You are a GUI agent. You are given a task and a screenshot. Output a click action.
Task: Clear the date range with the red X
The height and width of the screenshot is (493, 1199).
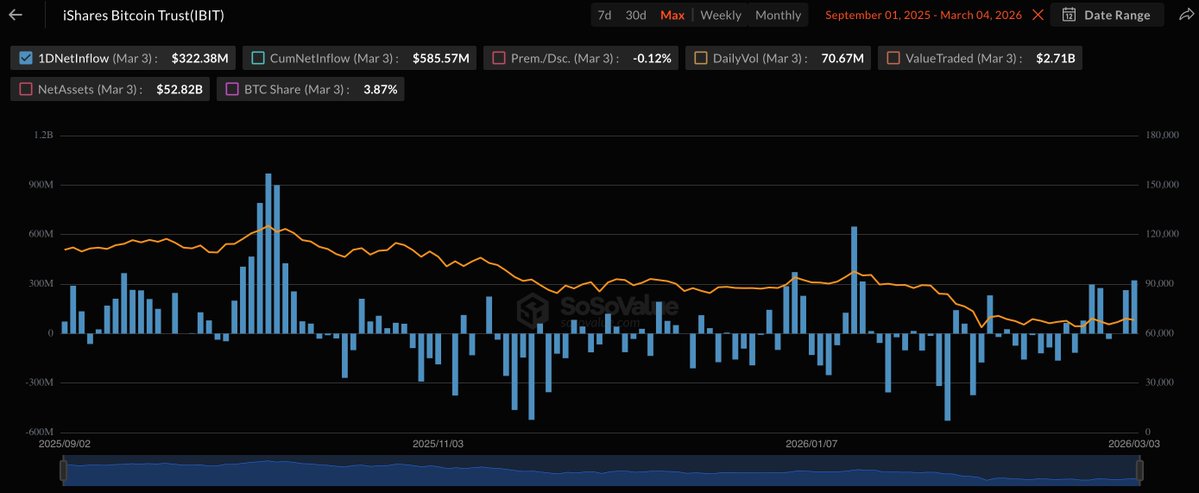(x=1038, y=15)
